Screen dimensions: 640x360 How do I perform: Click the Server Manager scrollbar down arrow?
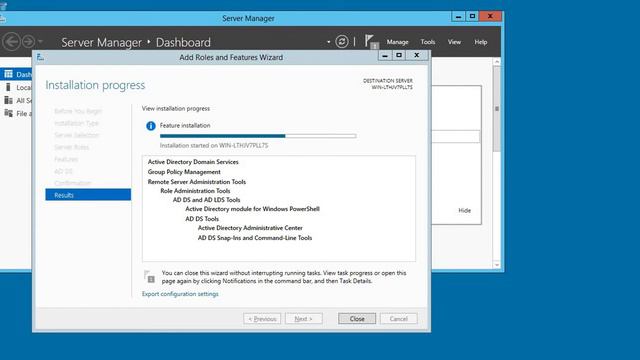[497, 265]
